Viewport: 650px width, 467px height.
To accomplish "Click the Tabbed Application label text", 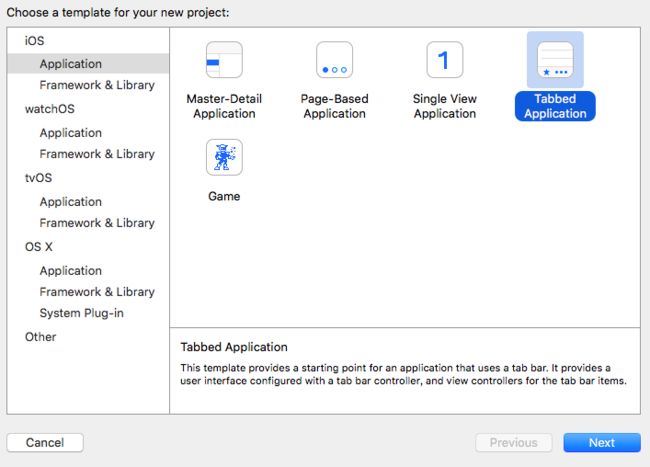I will pos(555,106).
